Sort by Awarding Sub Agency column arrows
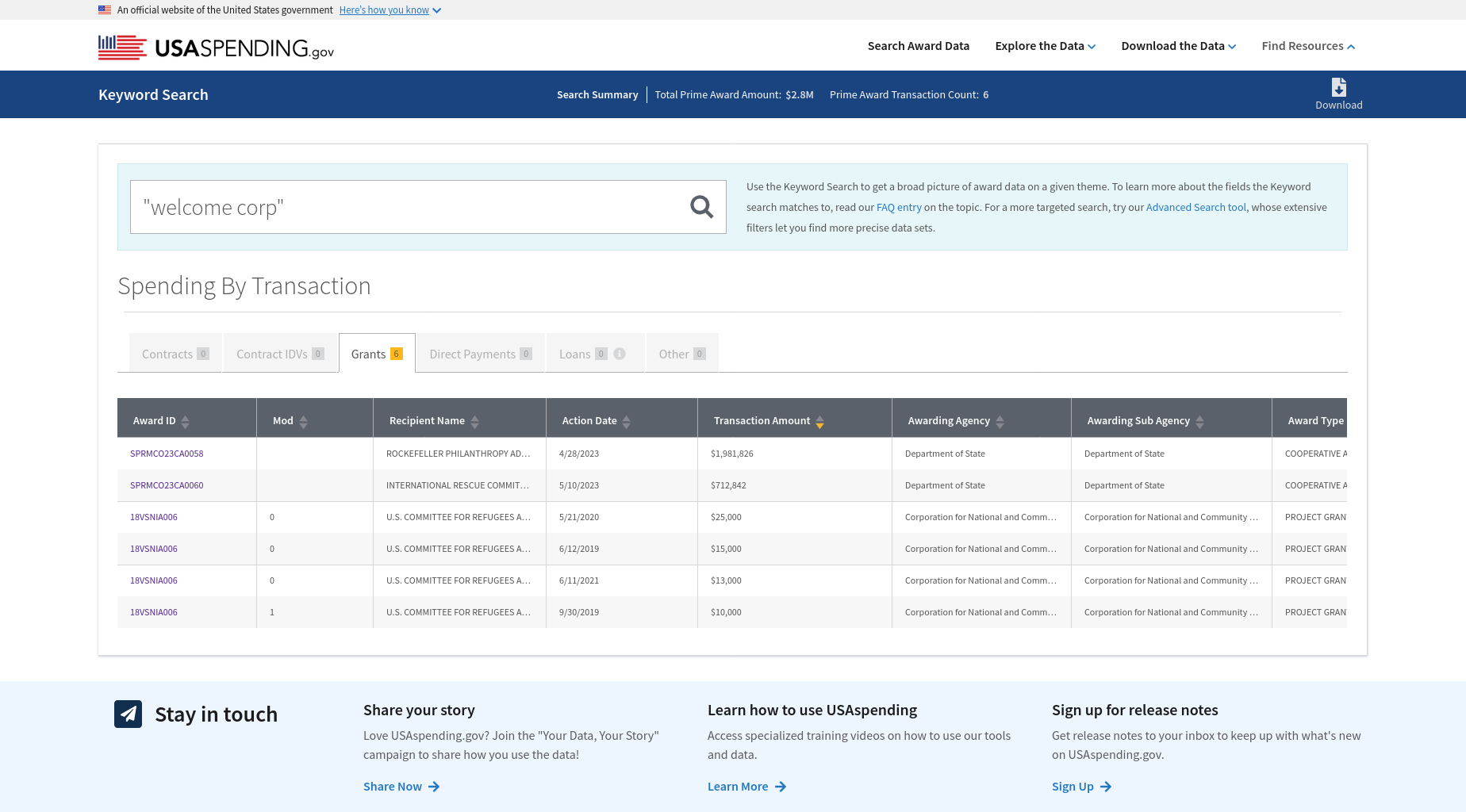The image size is (1466, 812). coord(1199,421)
